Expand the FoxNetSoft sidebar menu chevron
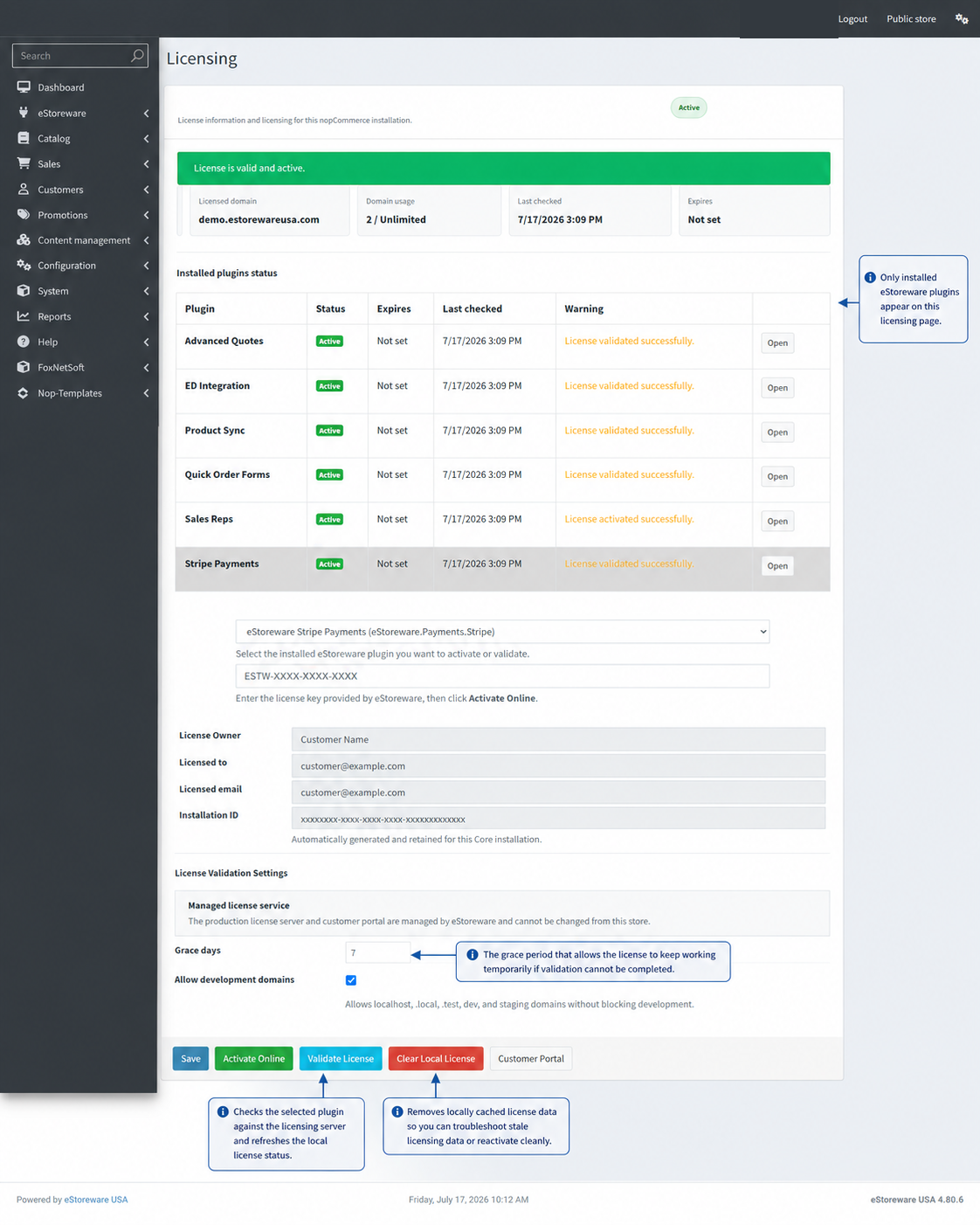980x1225 pixels. coord(146,368)
